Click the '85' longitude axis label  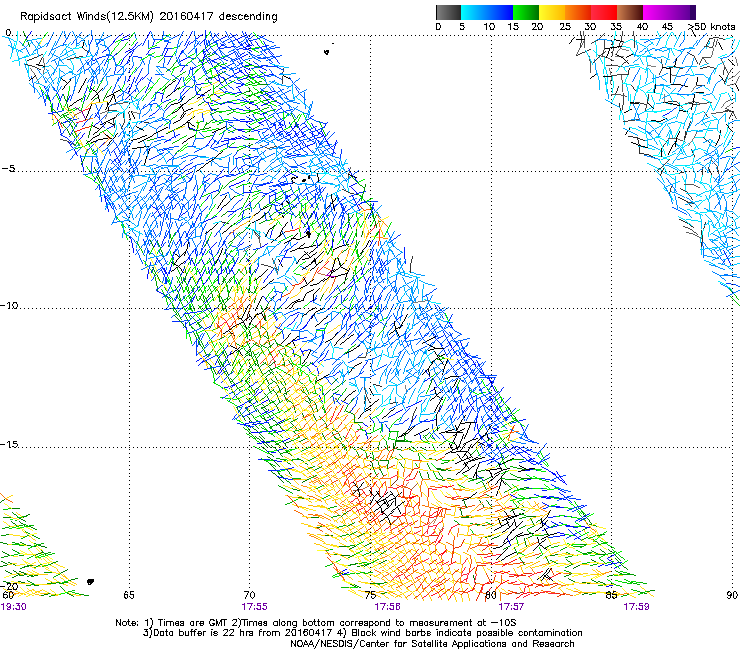click(x=611, y=595)
